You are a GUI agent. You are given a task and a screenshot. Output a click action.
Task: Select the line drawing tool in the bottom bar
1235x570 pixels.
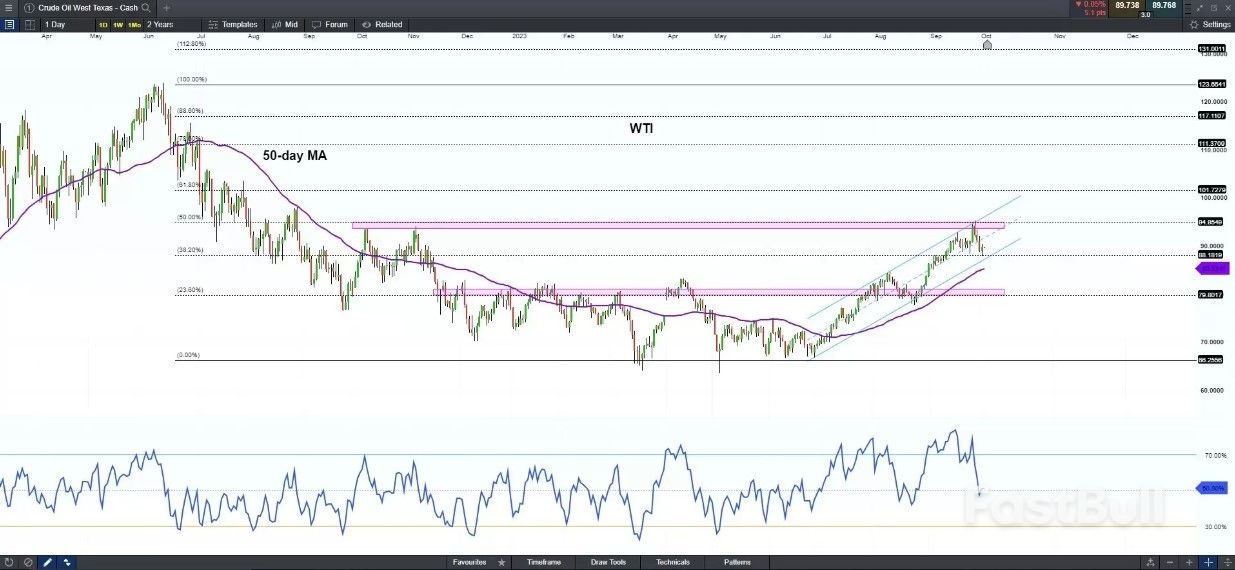66,562
